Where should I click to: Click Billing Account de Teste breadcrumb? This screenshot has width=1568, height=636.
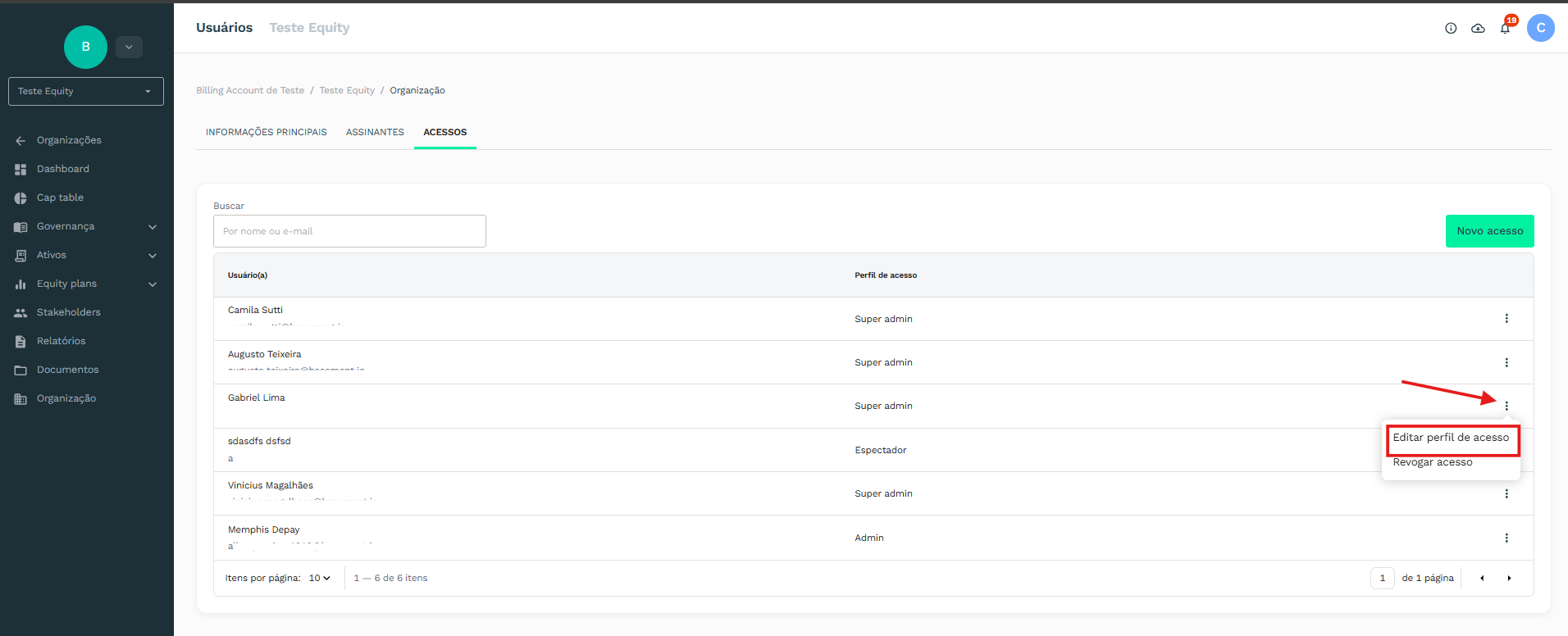click(250, 90)
